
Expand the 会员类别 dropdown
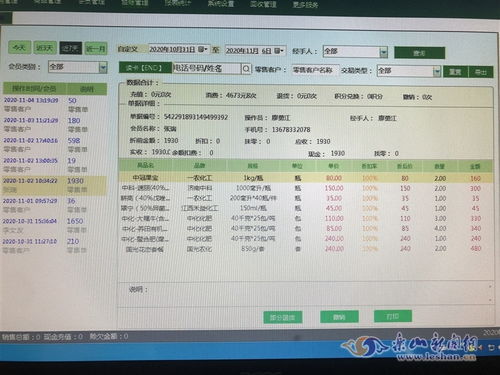103,67
